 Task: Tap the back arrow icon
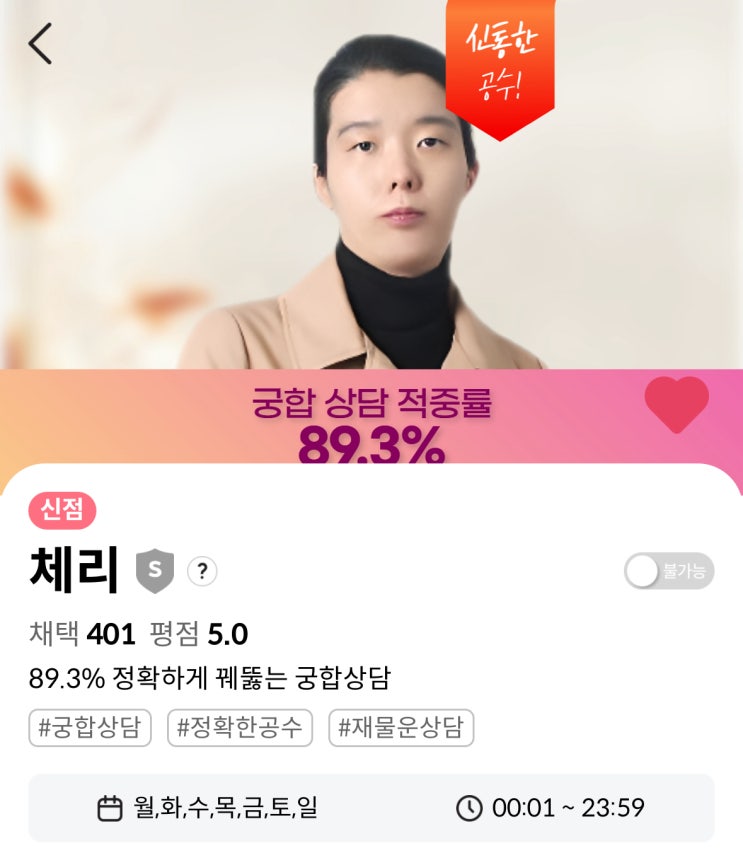[40, 43]
